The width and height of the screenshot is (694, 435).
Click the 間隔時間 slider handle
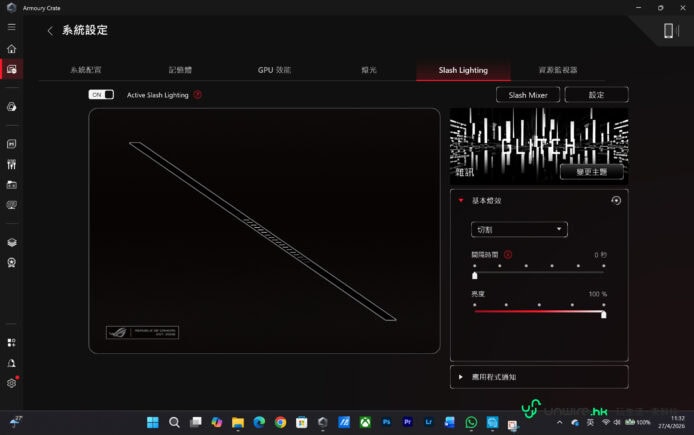pyautogui.click(x=475, y=276)
